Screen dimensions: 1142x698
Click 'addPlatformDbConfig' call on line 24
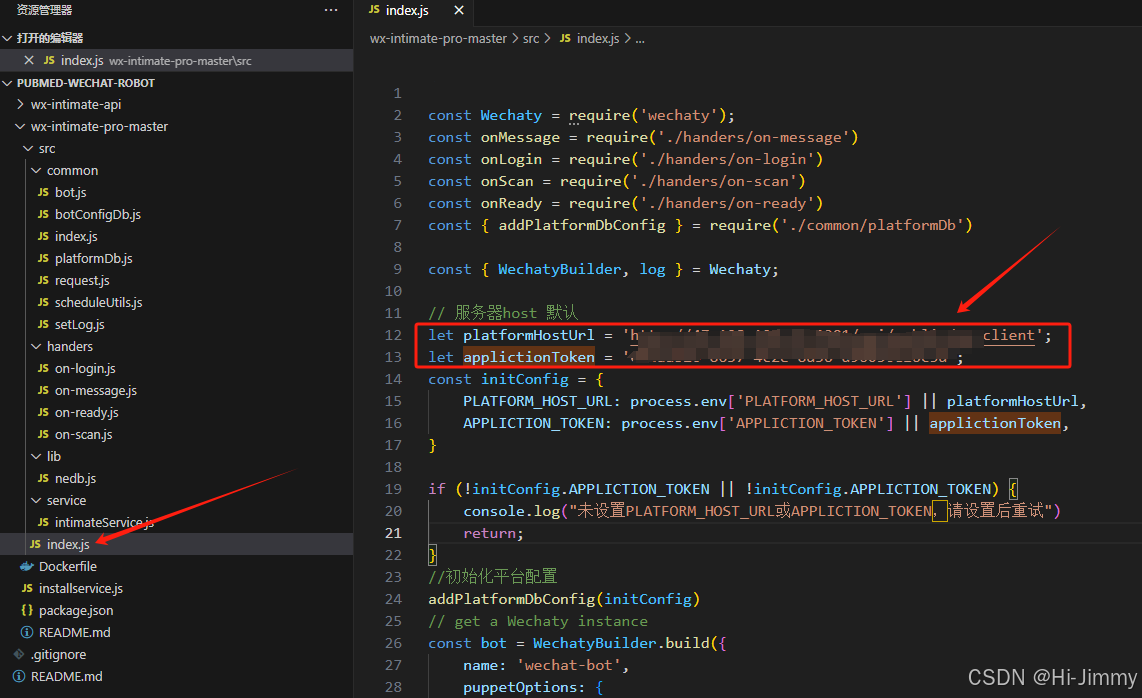click(x=512, y=599)
